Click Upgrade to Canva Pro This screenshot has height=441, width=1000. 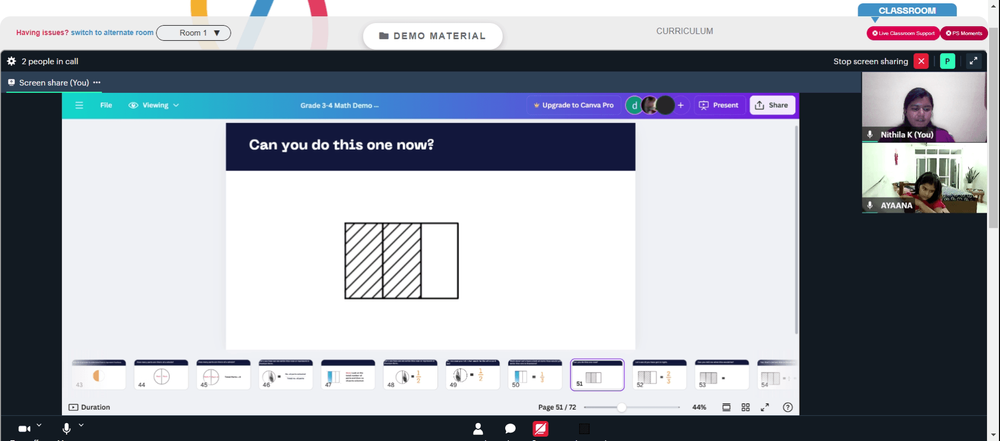click(x=573, y=105)
